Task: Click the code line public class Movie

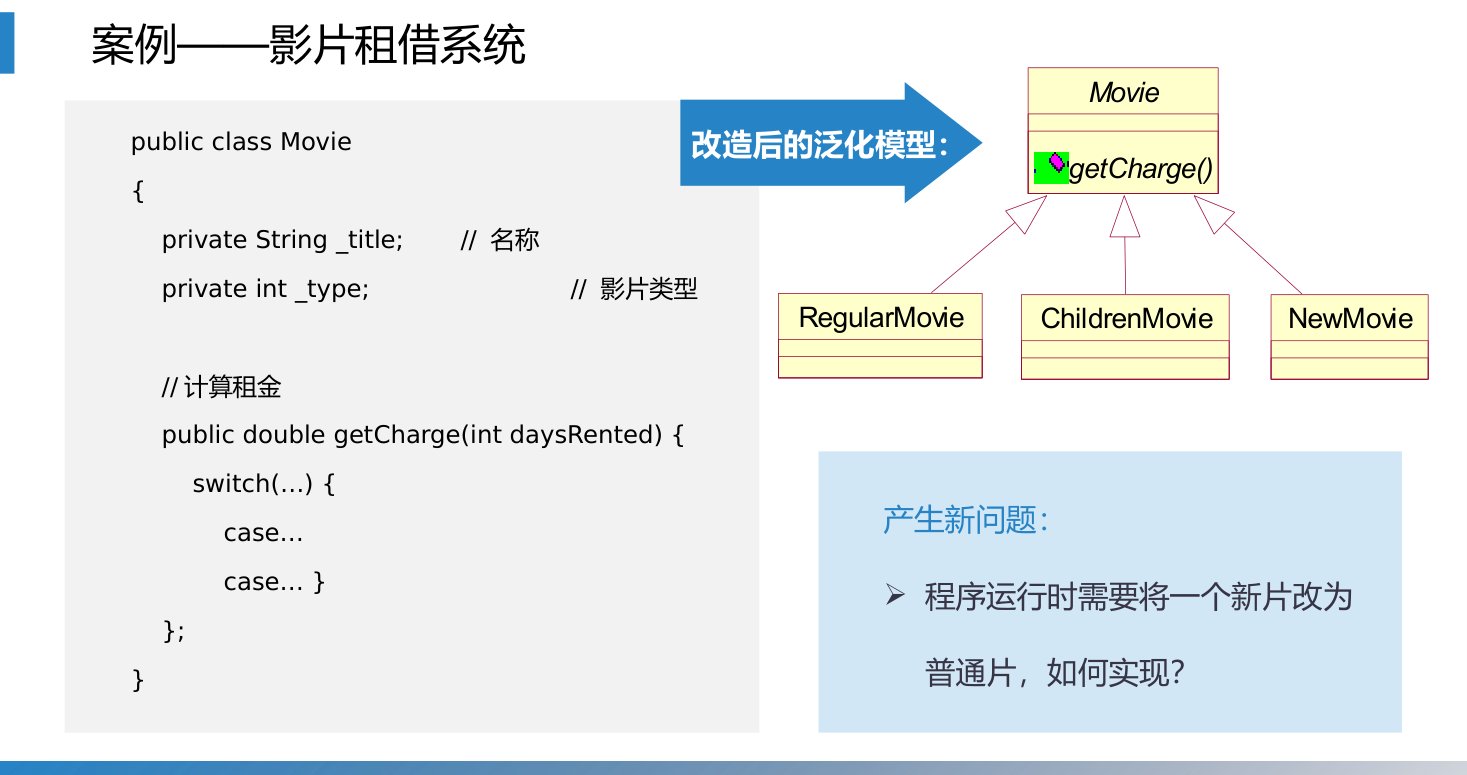Action: point(241,142)
